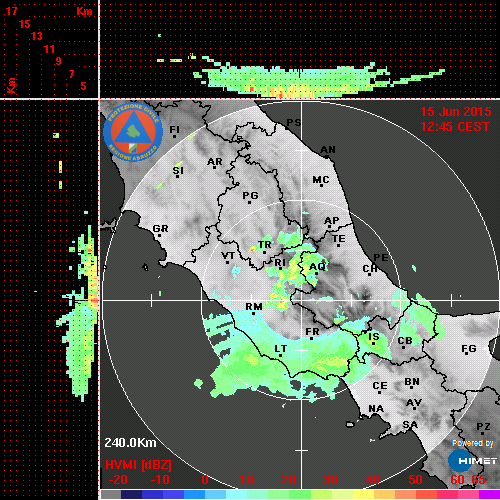Click the HVMI [dBZ] legend title
The width and height of the screenshot is (500, 500).
tap(138, 465)
